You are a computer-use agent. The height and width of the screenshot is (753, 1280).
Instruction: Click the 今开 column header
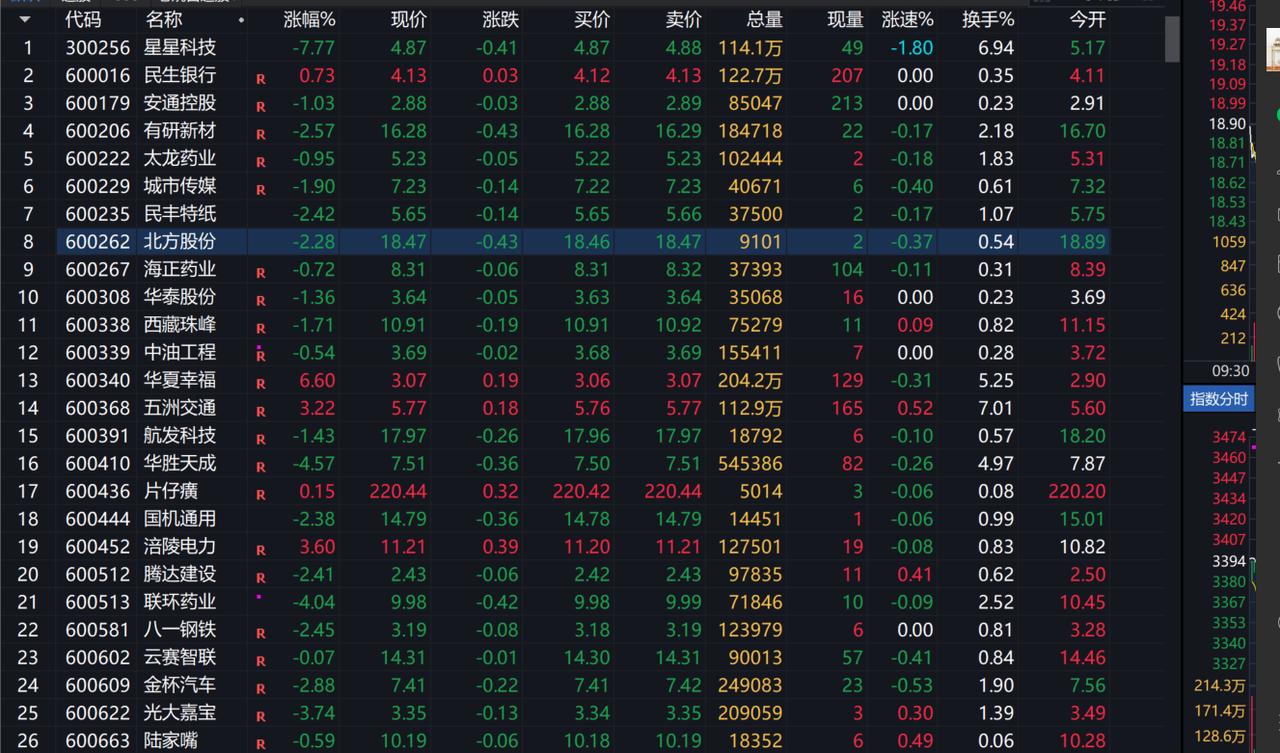point(1087,19)
